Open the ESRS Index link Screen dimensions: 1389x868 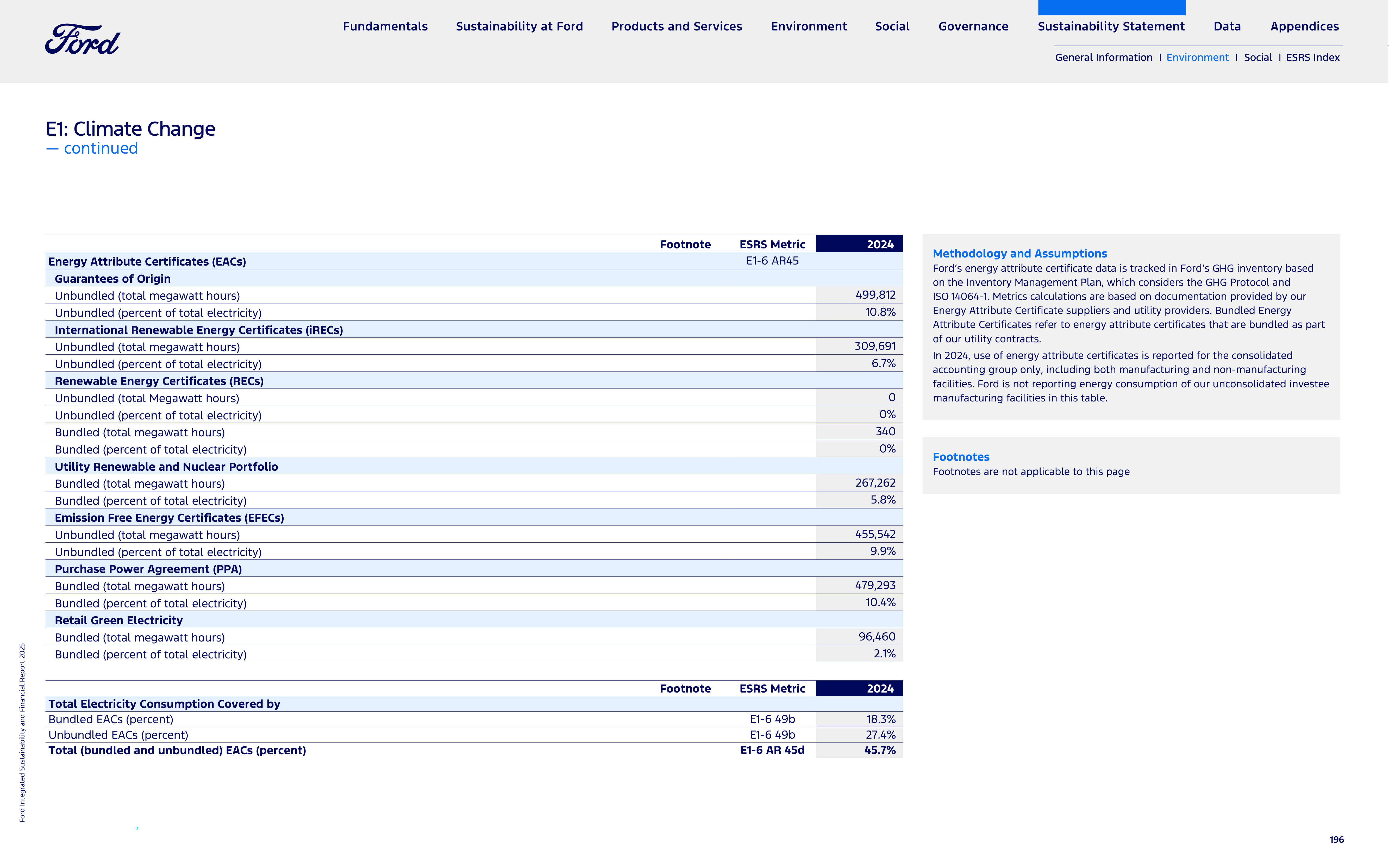tap(1313, 58)
